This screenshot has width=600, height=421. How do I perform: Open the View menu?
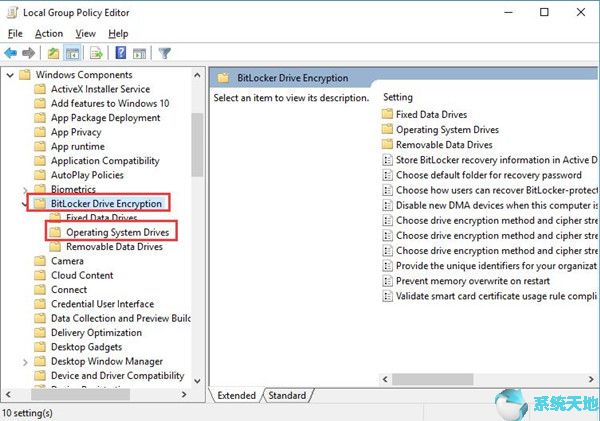[85, 33]
